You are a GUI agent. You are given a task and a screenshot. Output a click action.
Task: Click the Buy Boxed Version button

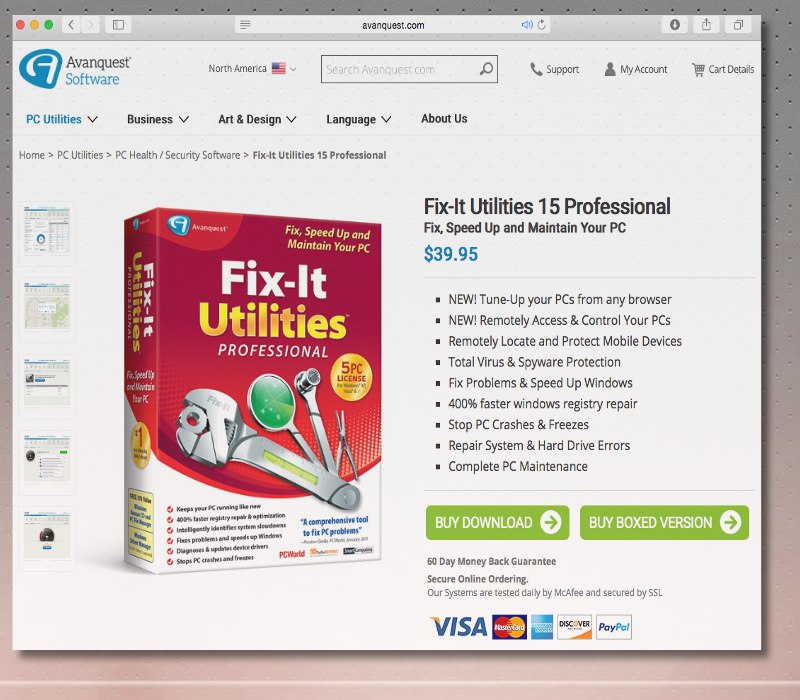[x=664, y=522]
